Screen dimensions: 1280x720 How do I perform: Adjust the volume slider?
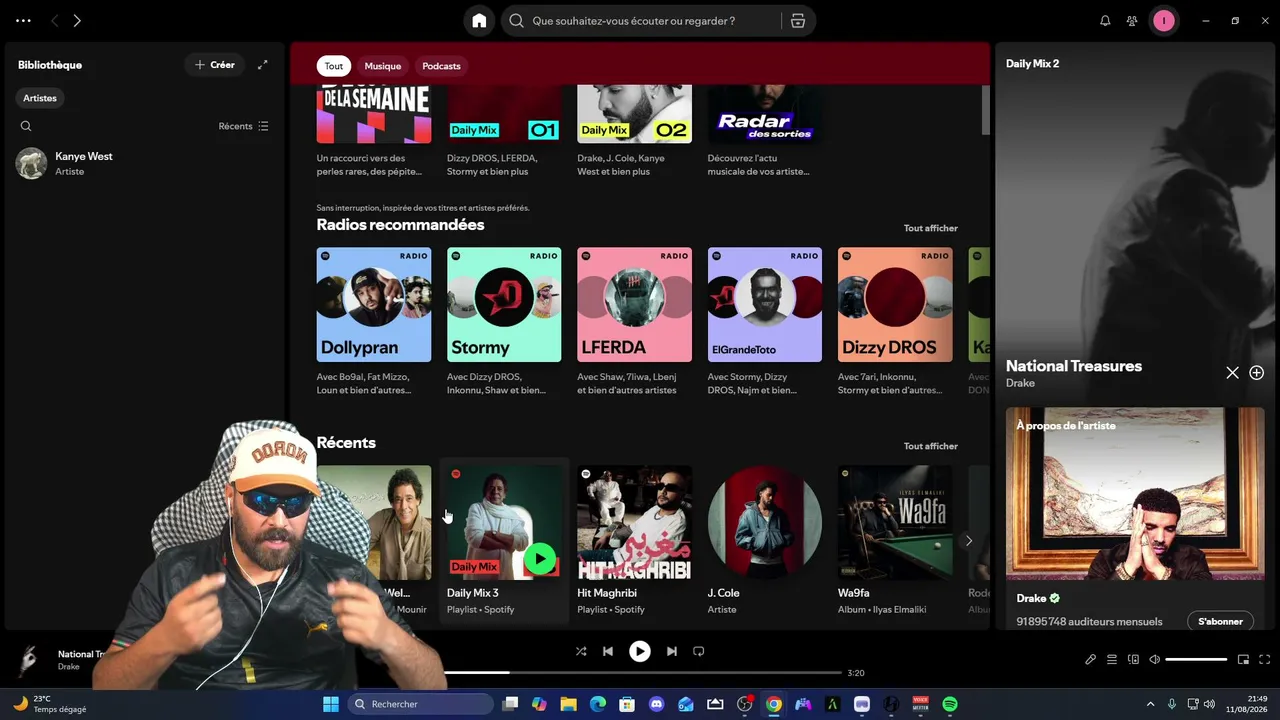tap(1196, 659)
